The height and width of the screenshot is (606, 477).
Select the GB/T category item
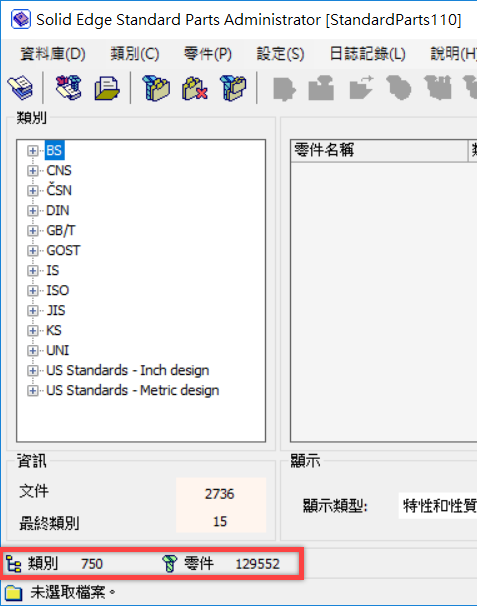click(61, 230)
